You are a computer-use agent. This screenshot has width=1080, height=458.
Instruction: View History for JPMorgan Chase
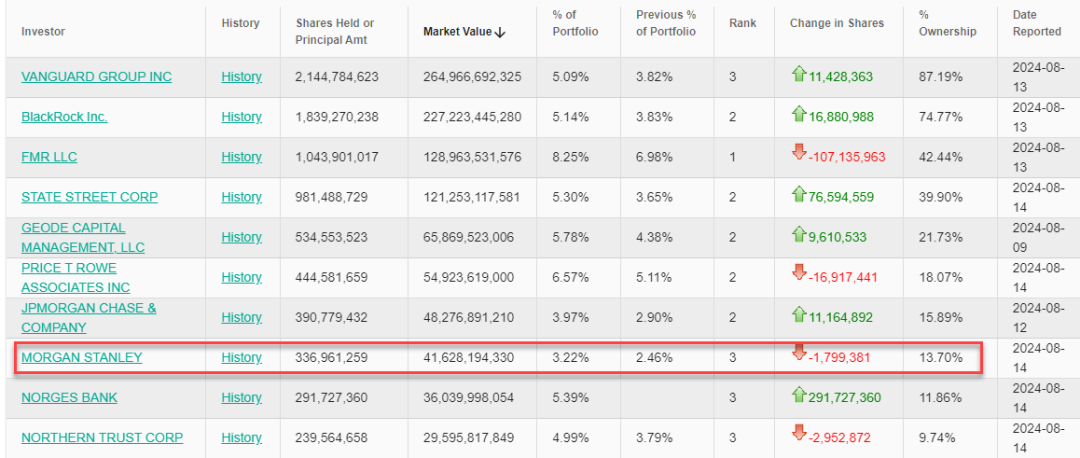point(241,318)
